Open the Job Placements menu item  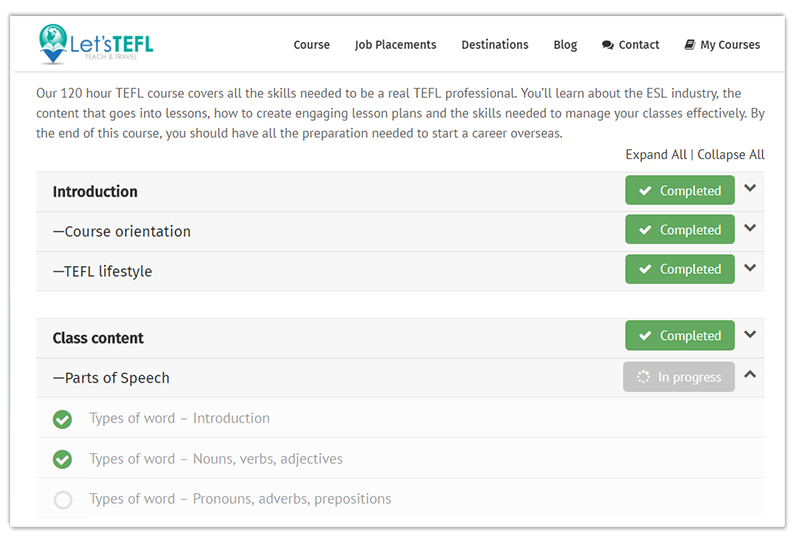point(395,45)
